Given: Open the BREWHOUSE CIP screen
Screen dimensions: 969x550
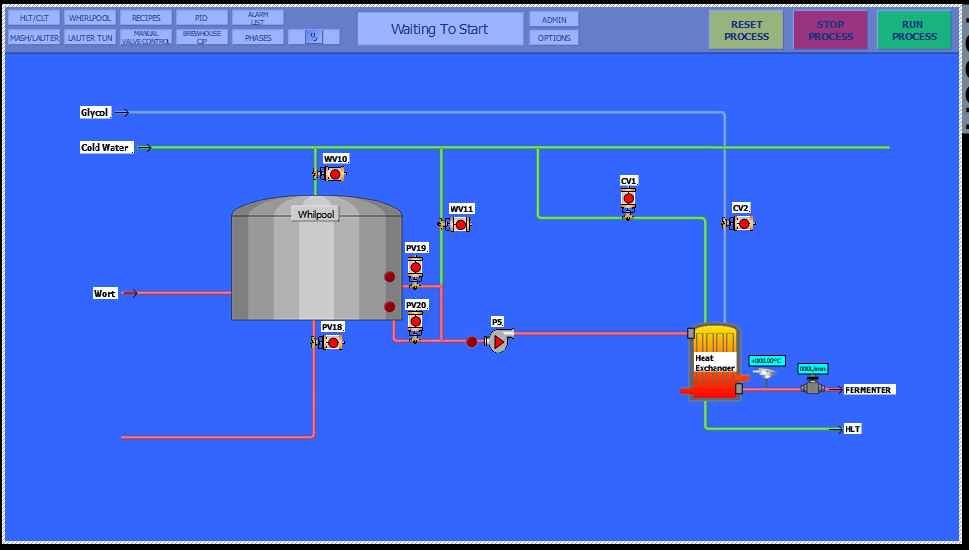Looking at the screenshot, I should (201, 38).
